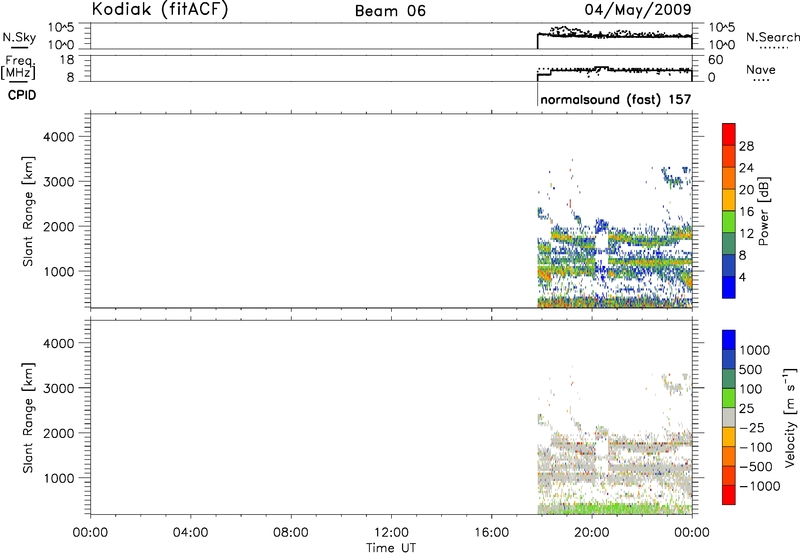Screen dimensions: 800x554
Task: Click the "04:00" time tick label
Action: coord(190,533)
